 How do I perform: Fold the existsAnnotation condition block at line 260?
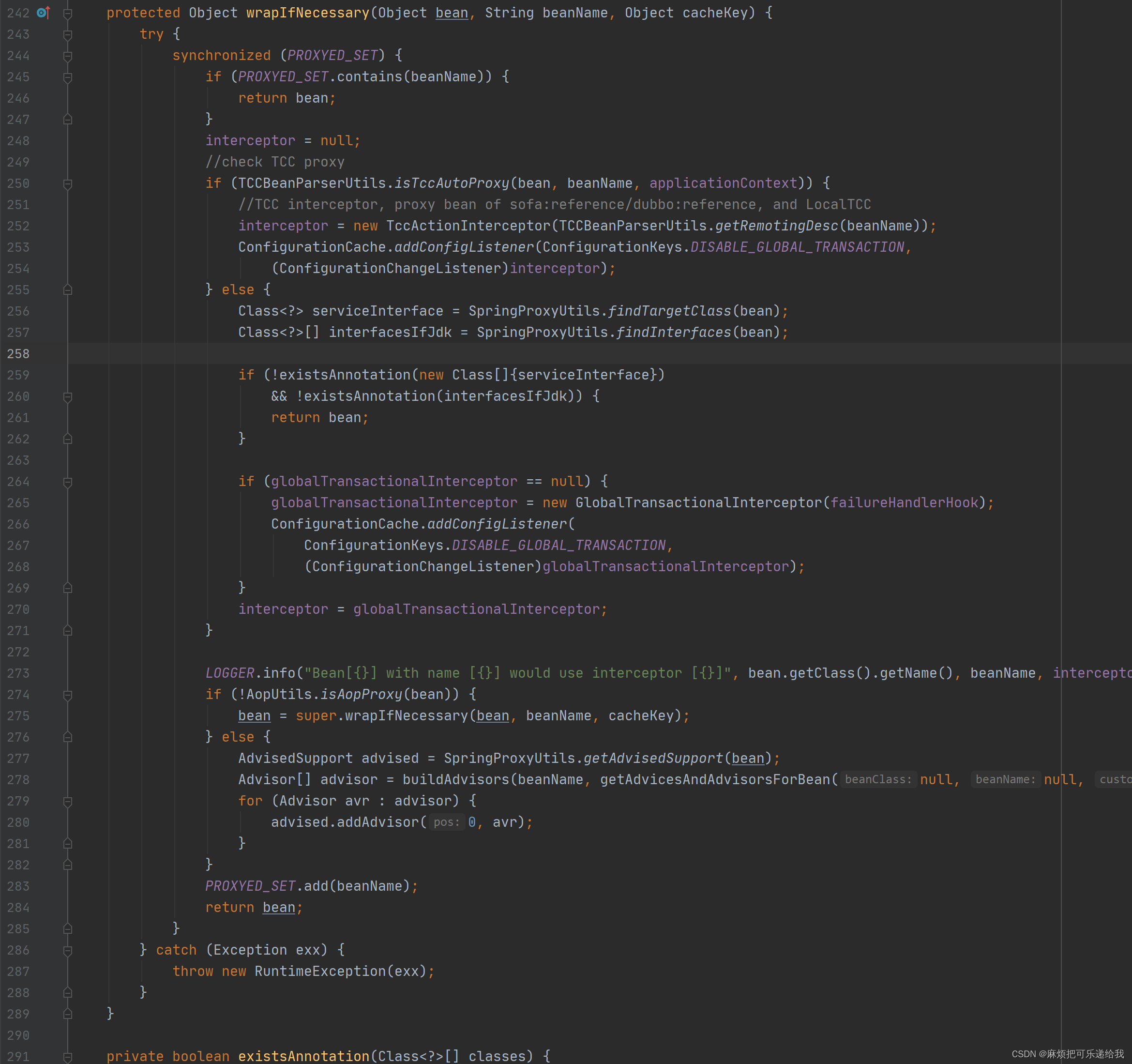(x=68, y=396)
